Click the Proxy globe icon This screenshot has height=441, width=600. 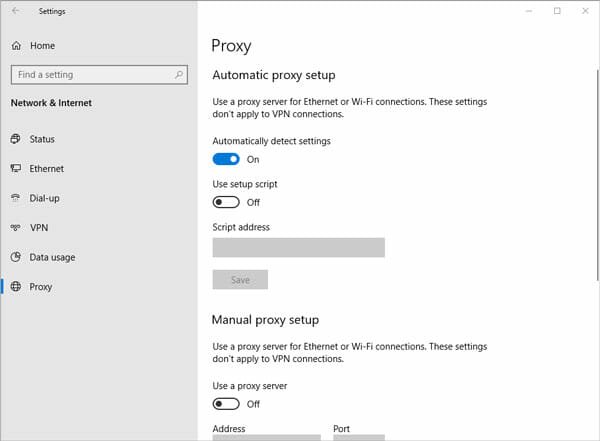(x=16, y=287)
